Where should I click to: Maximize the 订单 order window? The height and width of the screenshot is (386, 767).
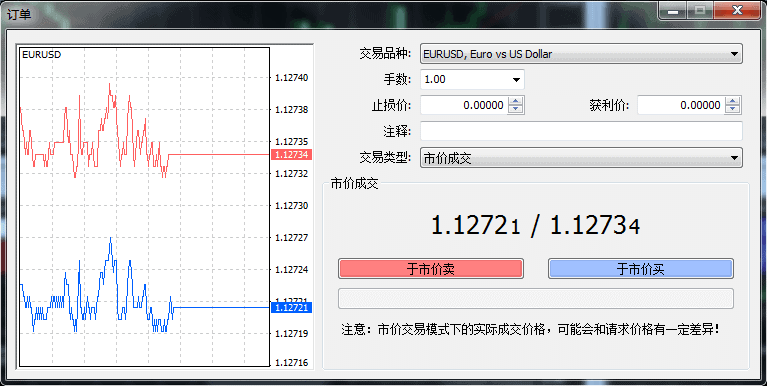(x=700, y=10)
